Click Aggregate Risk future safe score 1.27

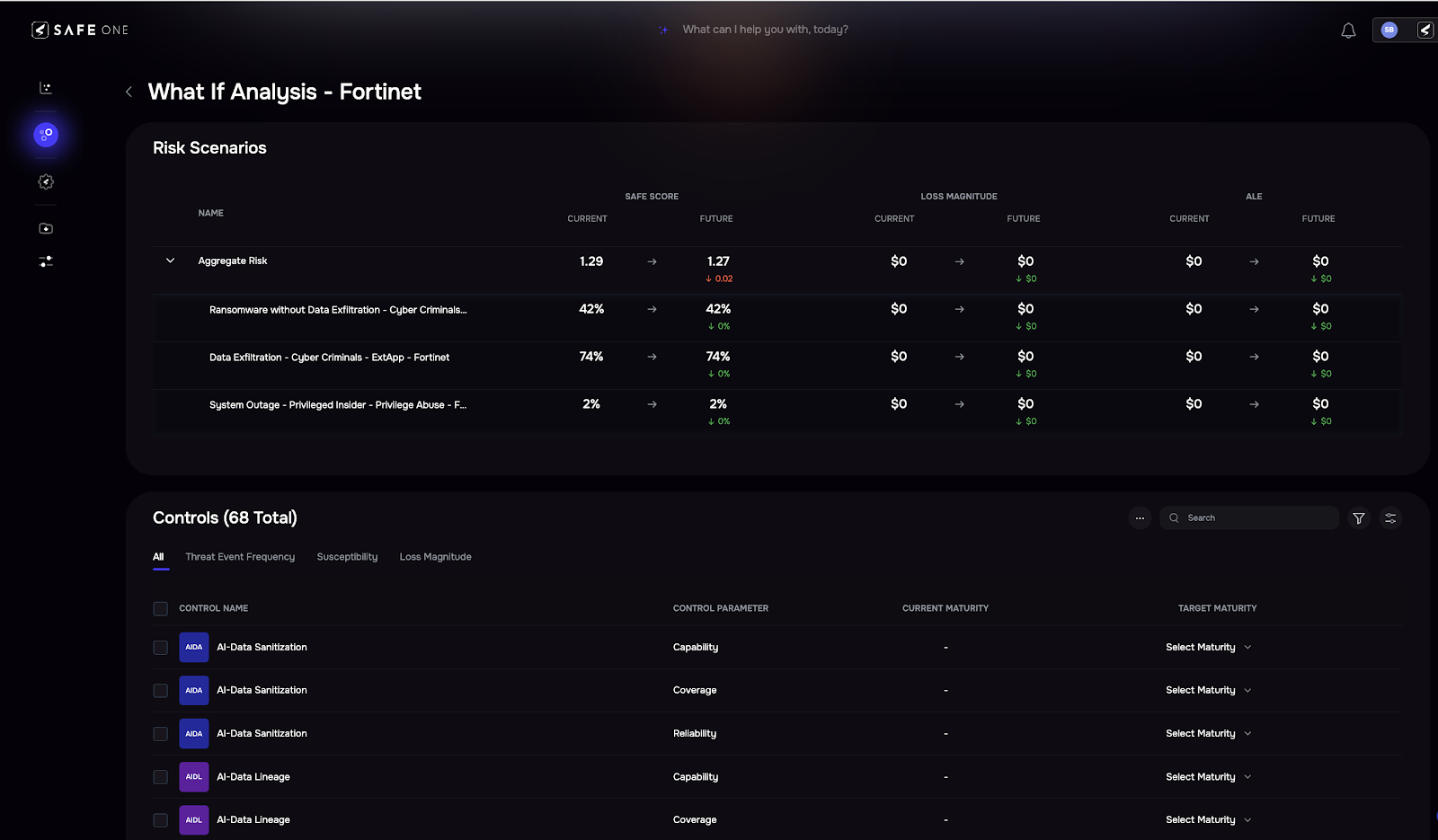(718, 261)
